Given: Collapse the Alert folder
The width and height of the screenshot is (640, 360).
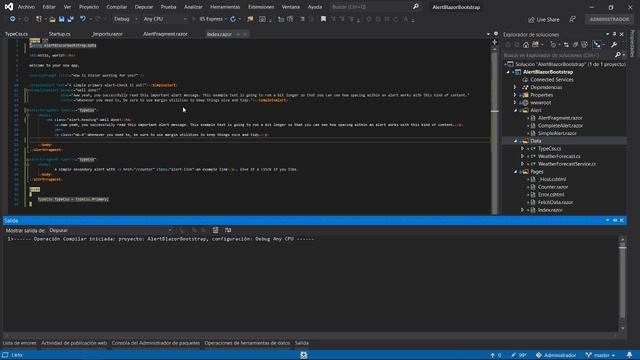Looking at the screenshot, I should point(515,110).
